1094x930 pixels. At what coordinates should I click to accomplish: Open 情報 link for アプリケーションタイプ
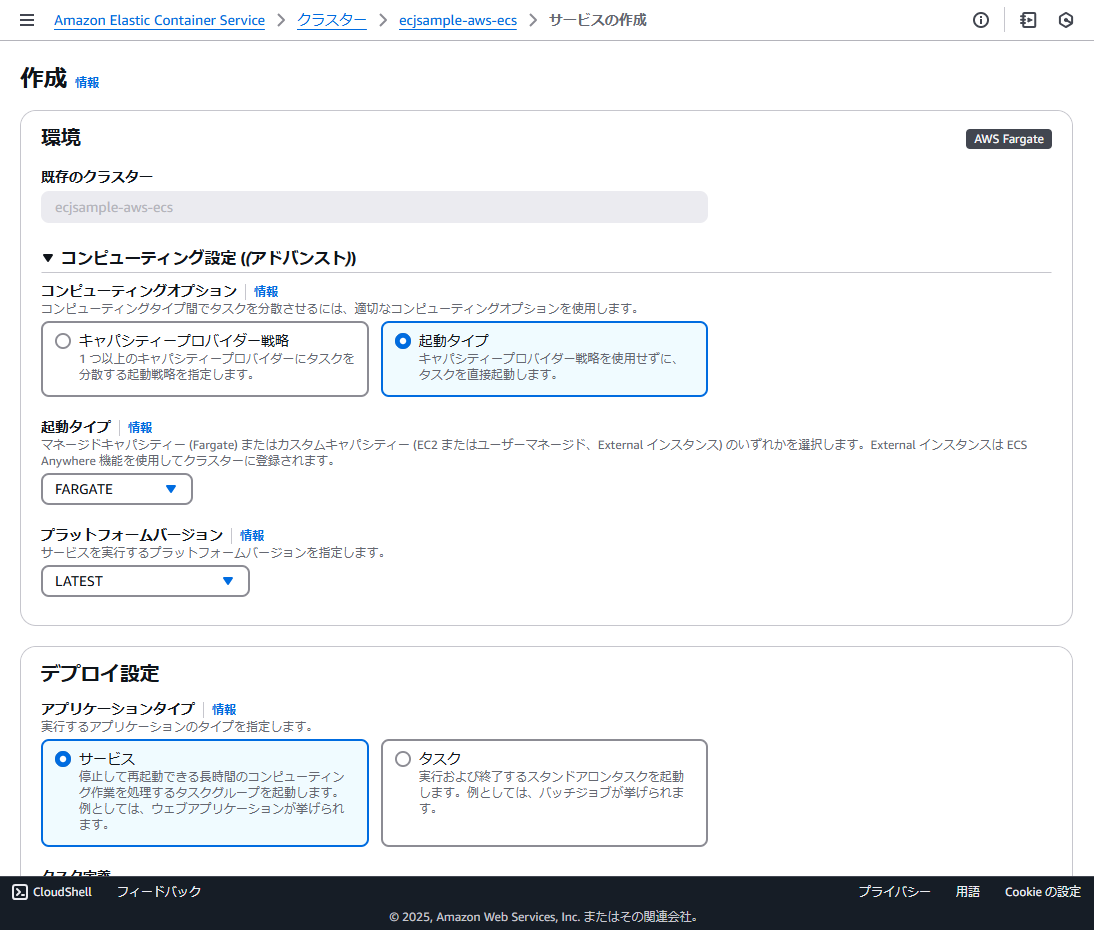(224, 709)
